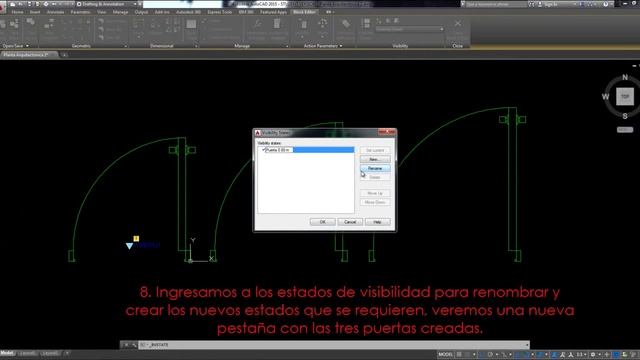
Task: Confirm the dialog with OK
Action: 322,222
